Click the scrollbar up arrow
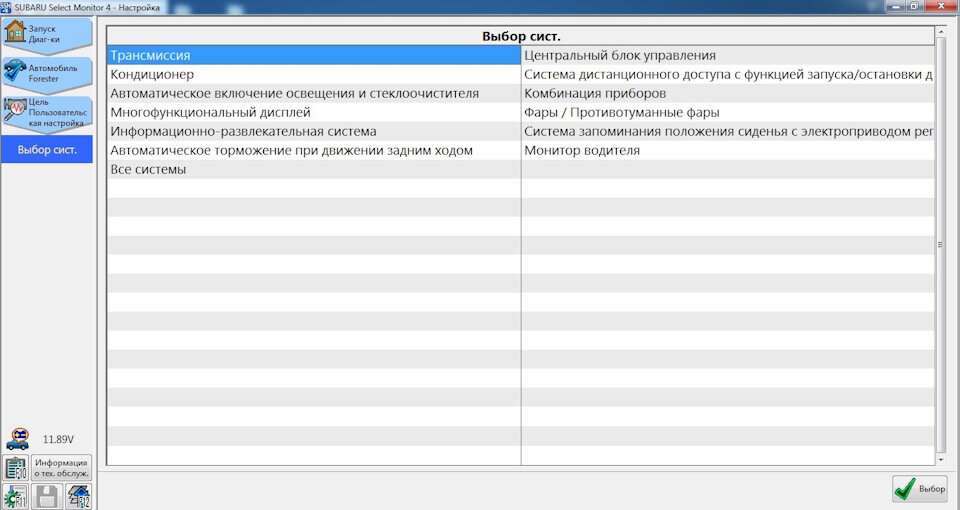This screenshot has height=510, width=960. point(941,31)
